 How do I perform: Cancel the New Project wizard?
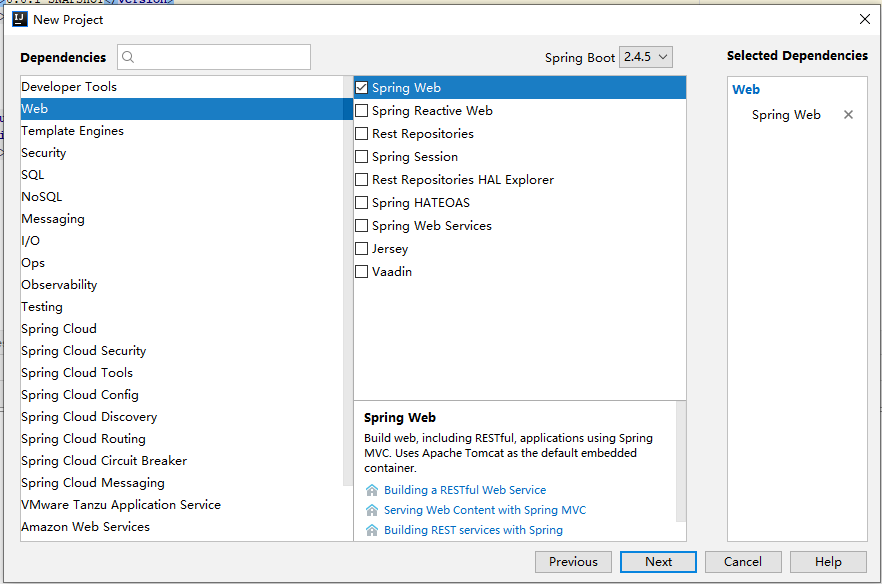[743, 561]
